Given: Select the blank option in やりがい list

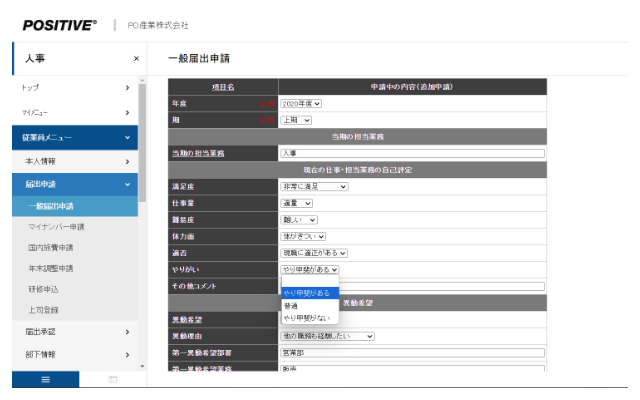Looking at the screenshot, I should 310,282.
